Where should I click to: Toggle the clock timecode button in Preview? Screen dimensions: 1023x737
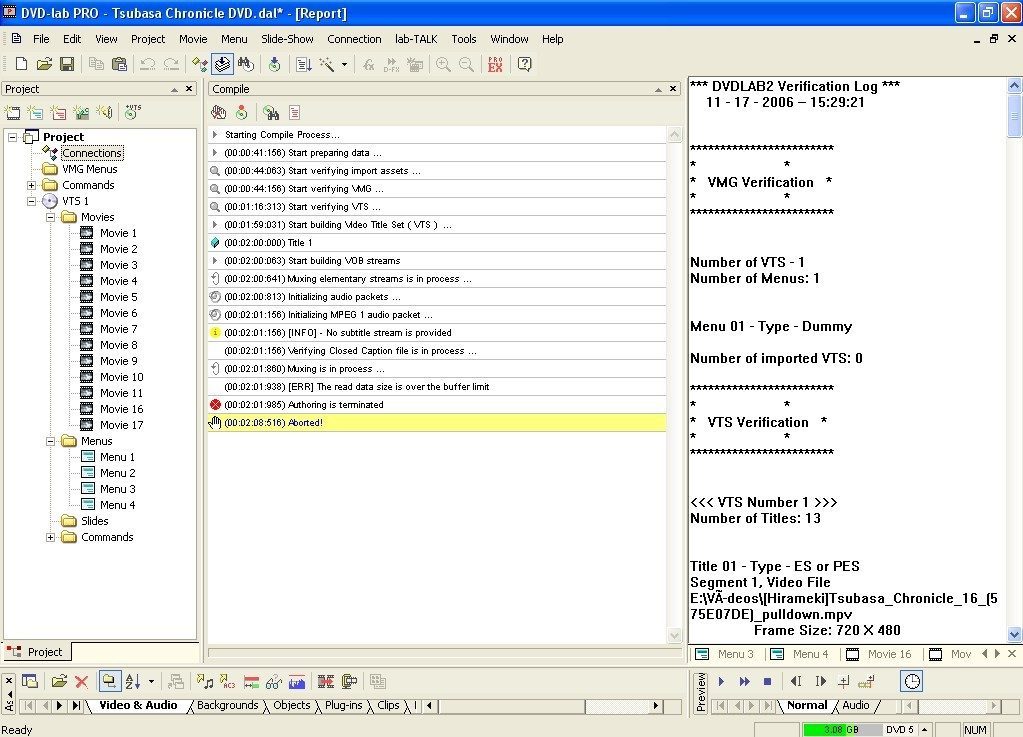(x=912, y=682)
